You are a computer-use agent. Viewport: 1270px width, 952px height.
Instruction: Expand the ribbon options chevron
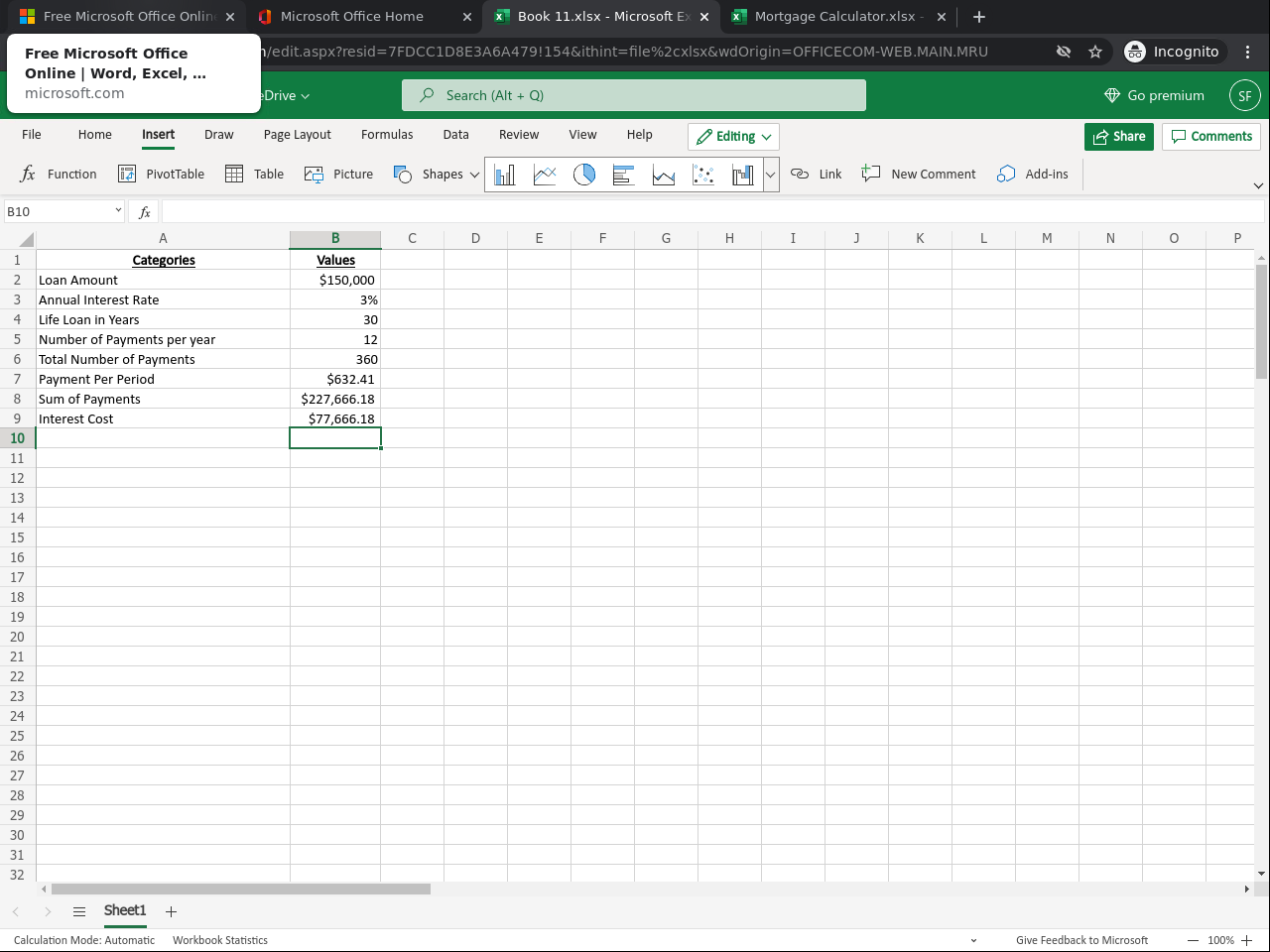coord(1258,185)
